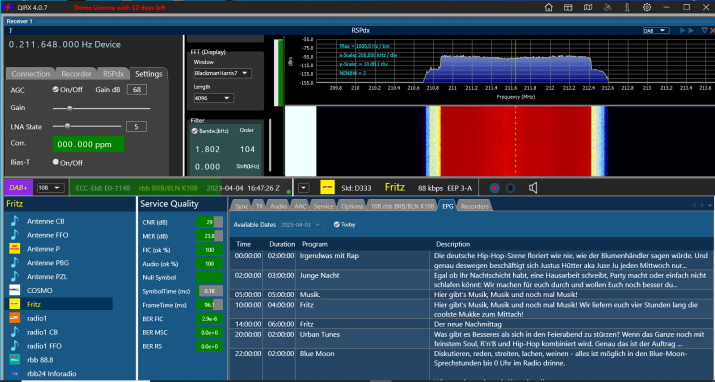Viewport: 715px width, 382px height.
Task: Toggle Bias-T On/Off radio button
Action: coord(56,162)
